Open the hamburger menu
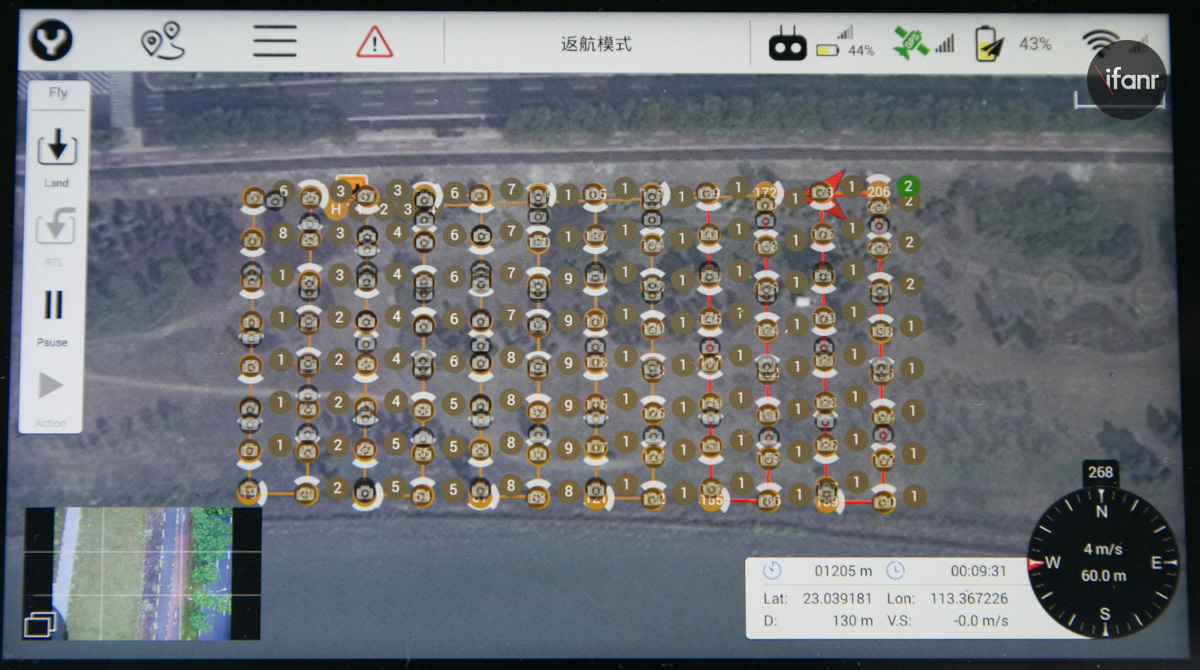The width and height of the screenshot is (1200, 670). (274, 41)
